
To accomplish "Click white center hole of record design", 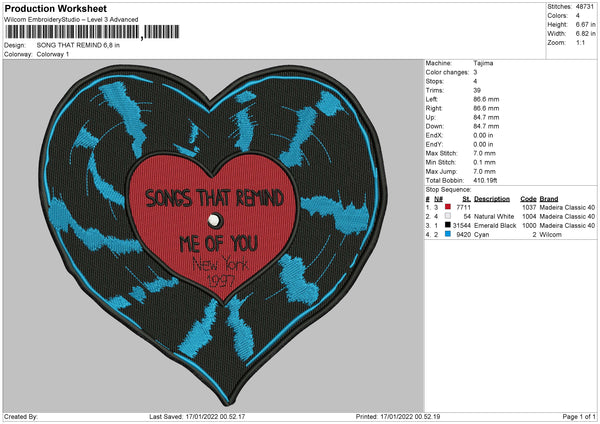I will point(213,220).
